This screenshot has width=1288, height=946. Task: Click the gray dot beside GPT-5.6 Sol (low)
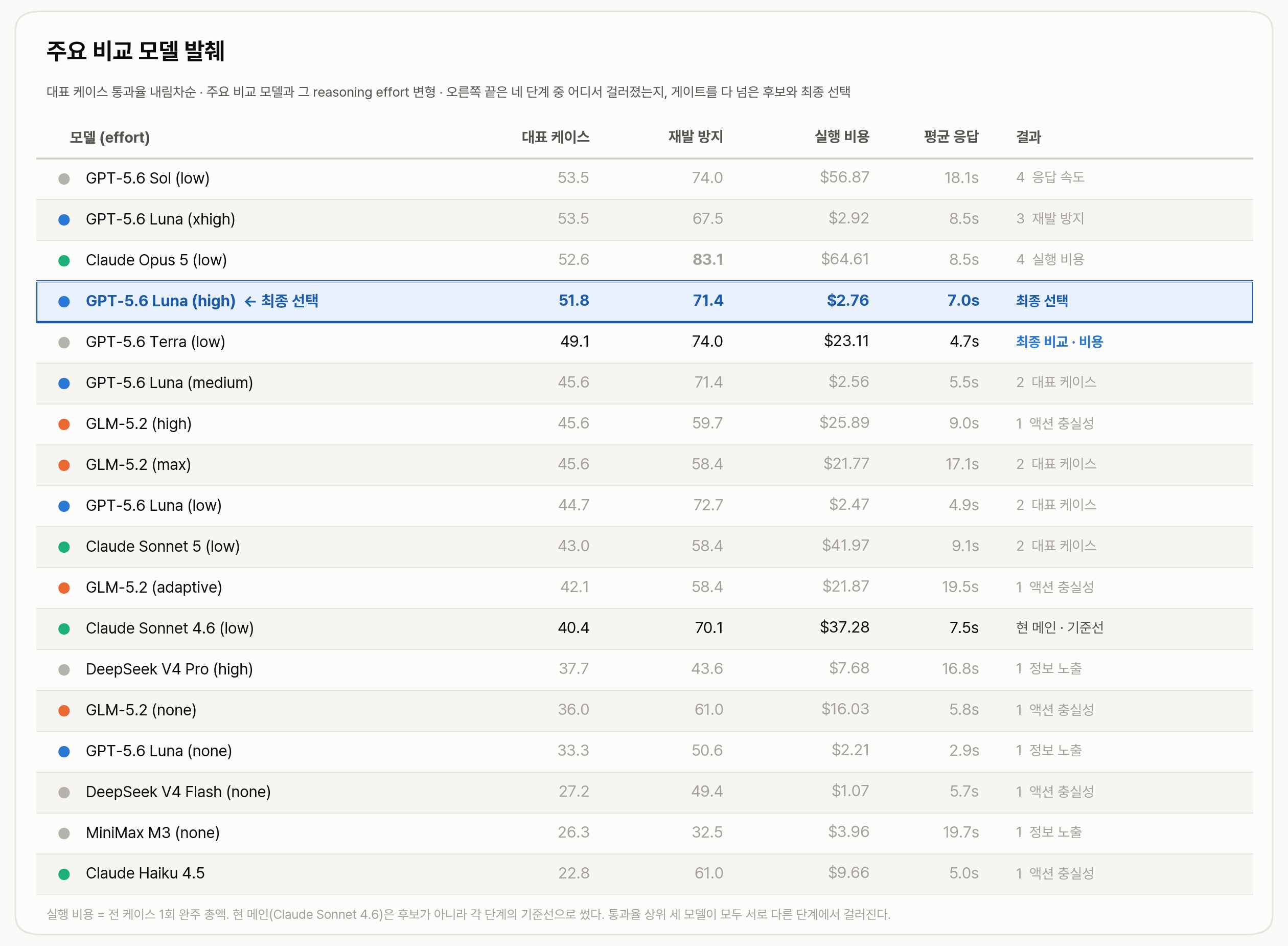point(64,178)
